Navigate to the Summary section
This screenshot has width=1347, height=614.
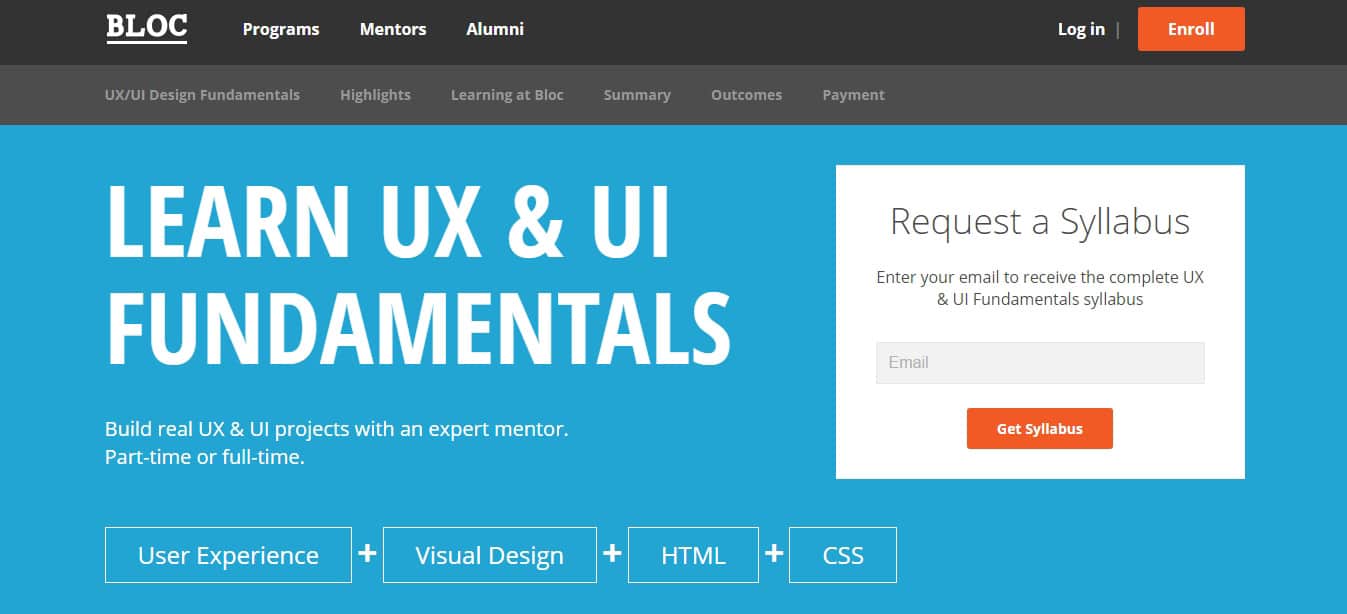637,95
